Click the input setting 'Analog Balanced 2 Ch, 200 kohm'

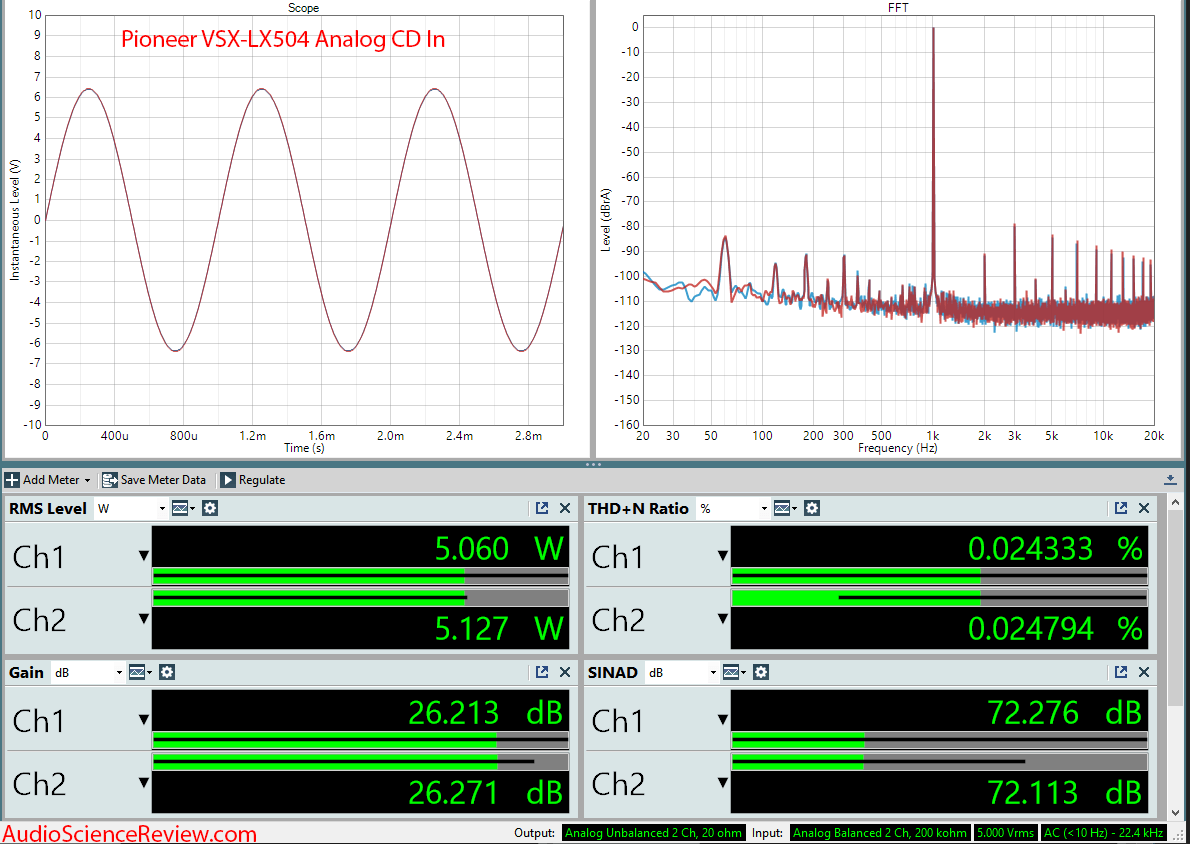[880, 833]
